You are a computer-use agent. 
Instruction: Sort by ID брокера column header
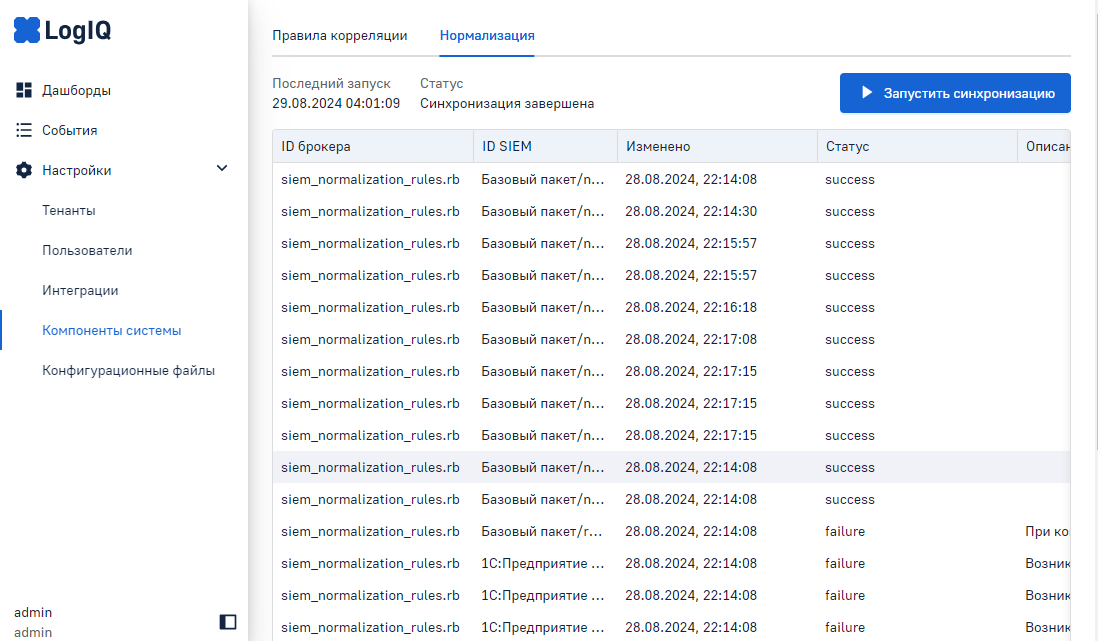pos(316,146)
